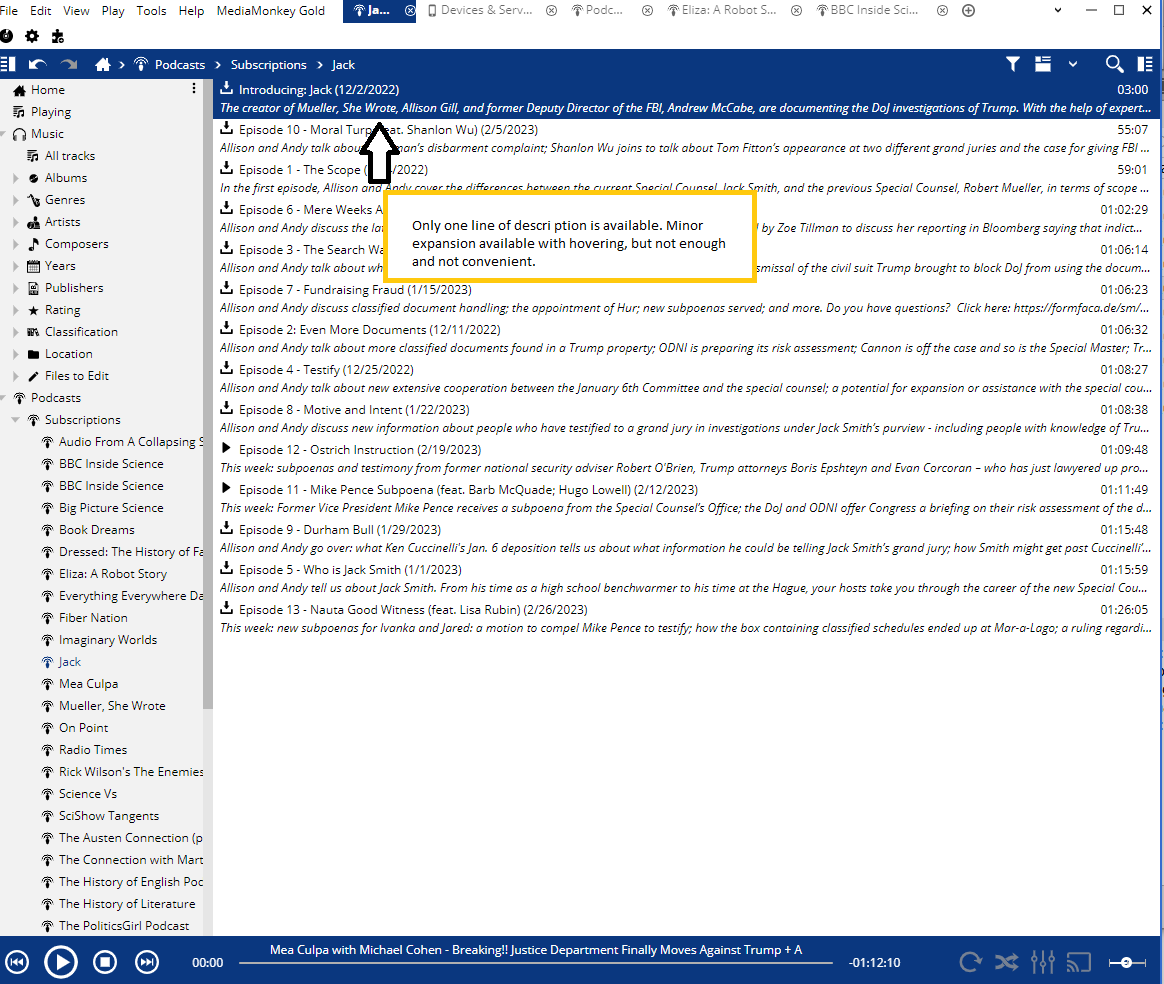Screen dimensions: 1164x984
Task: Toggle the right-side panel layout icon
Action: pos(1145,65)
